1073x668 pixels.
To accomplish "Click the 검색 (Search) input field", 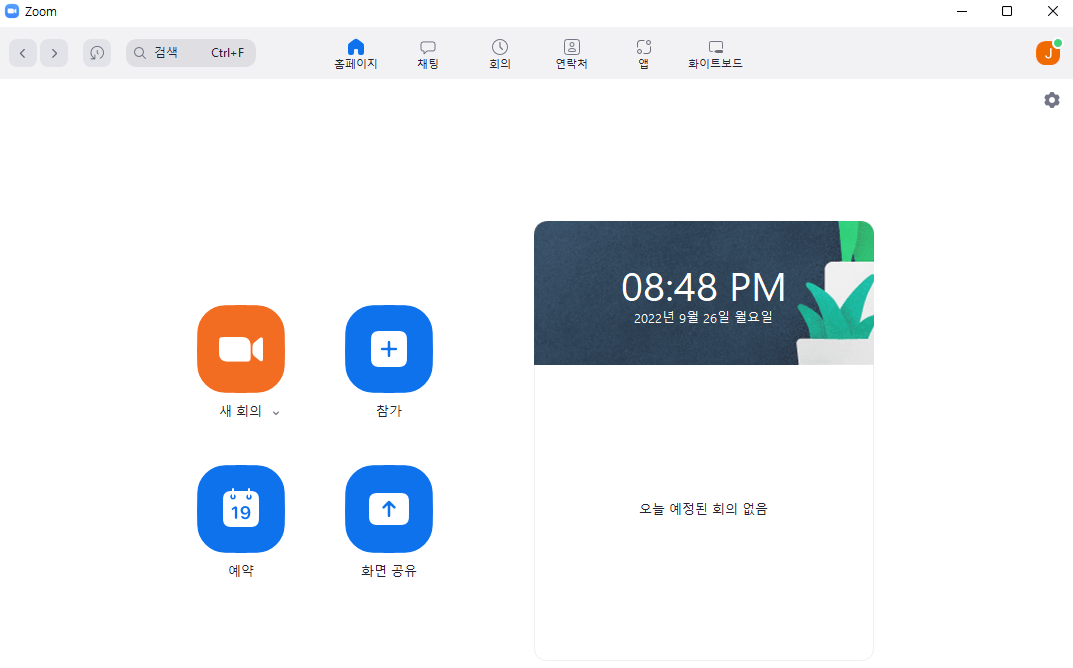I will [190, 53].
